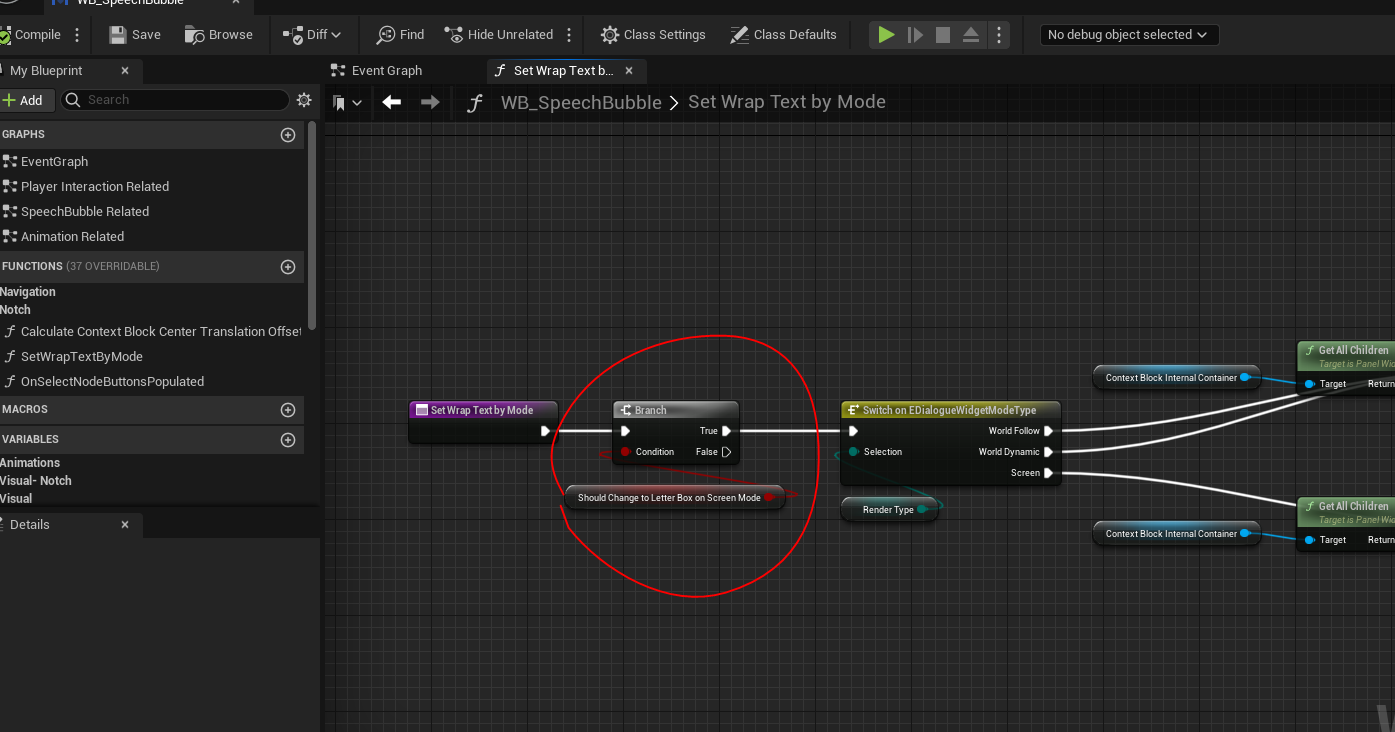Select Visual- Notch variable category

click(36, 481)
